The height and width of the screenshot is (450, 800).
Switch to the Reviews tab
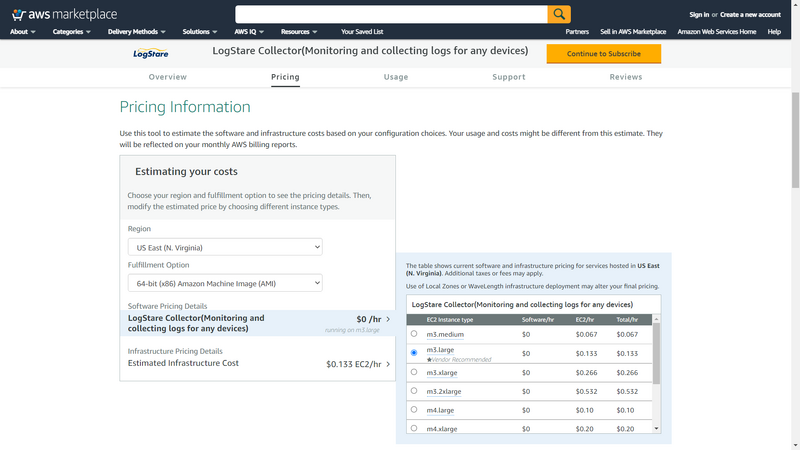[626, 77]
